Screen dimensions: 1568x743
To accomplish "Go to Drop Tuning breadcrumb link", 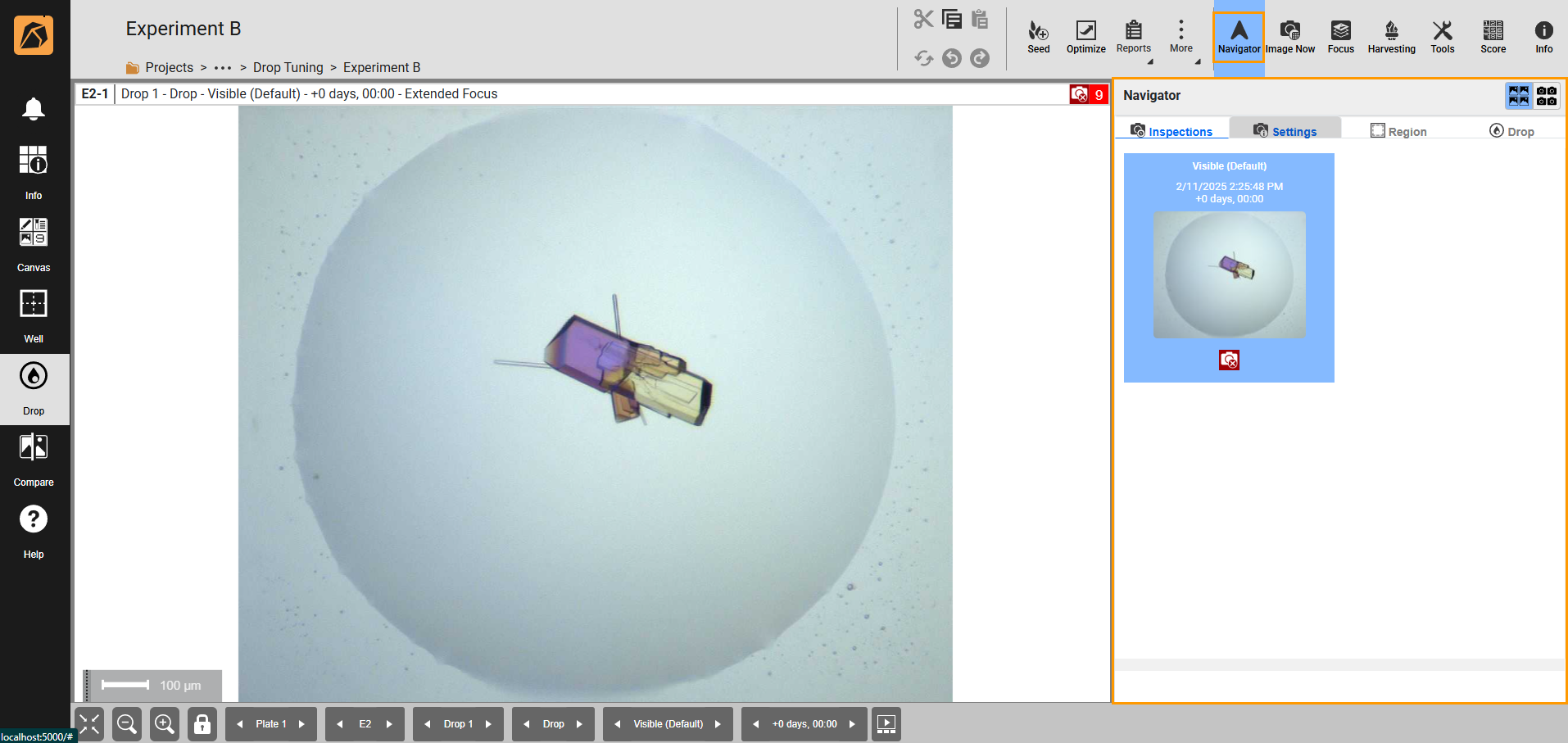I will (288, 68).
